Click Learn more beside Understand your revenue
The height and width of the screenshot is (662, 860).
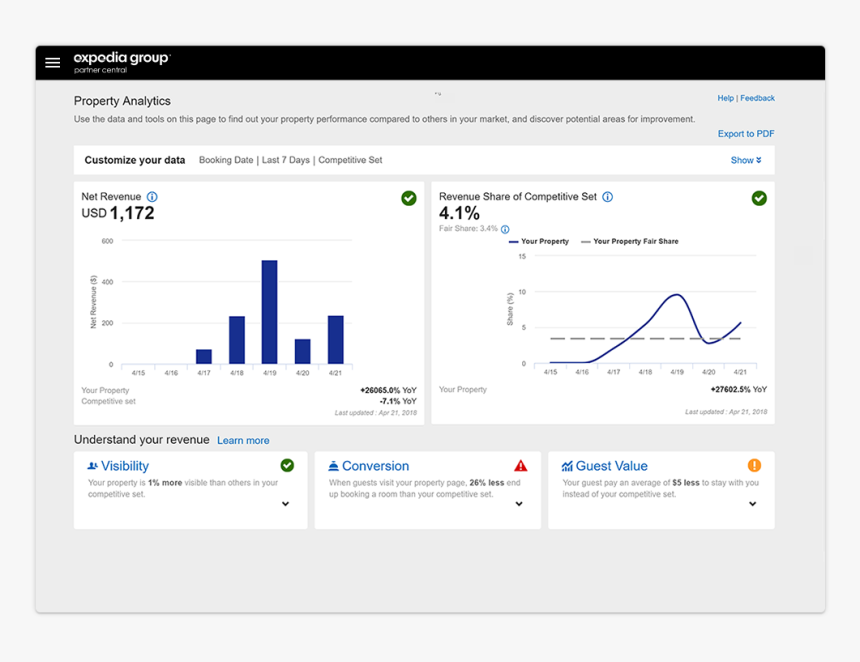[243, 440]
